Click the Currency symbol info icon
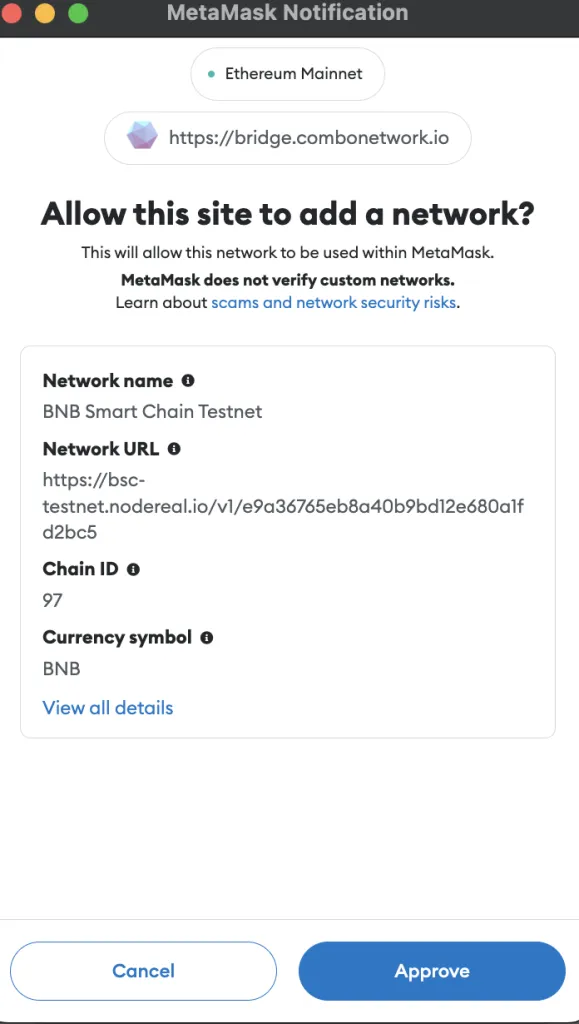This screenshot has height=1024, width=579. 206,637
